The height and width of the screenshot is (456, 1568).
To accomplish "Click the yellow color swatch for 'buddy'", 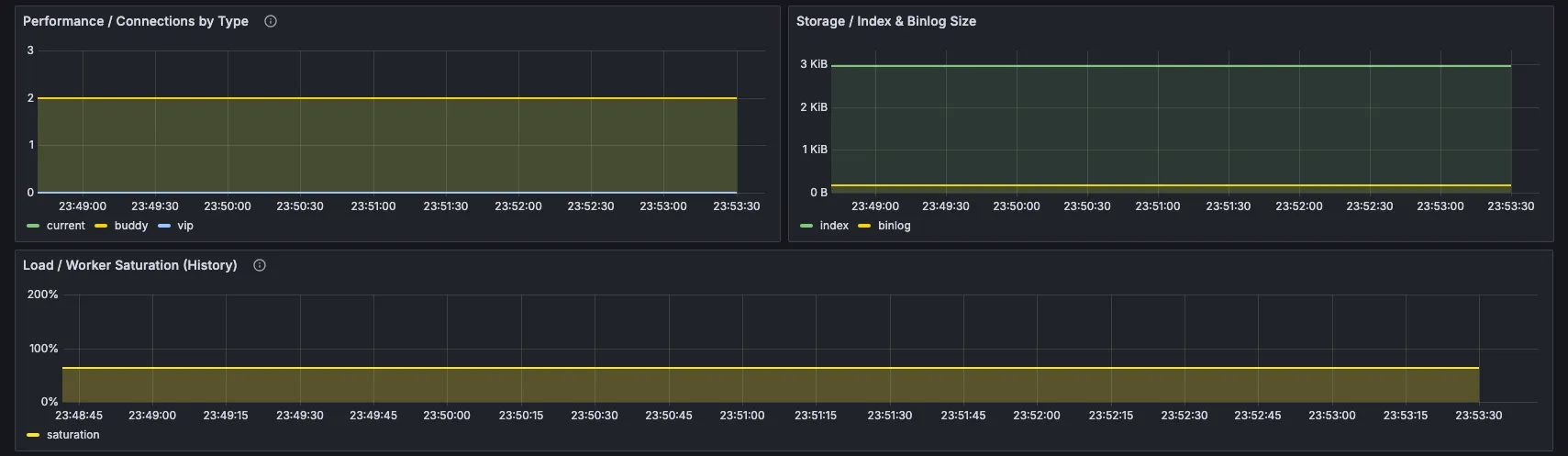I will tap(101, 226).
